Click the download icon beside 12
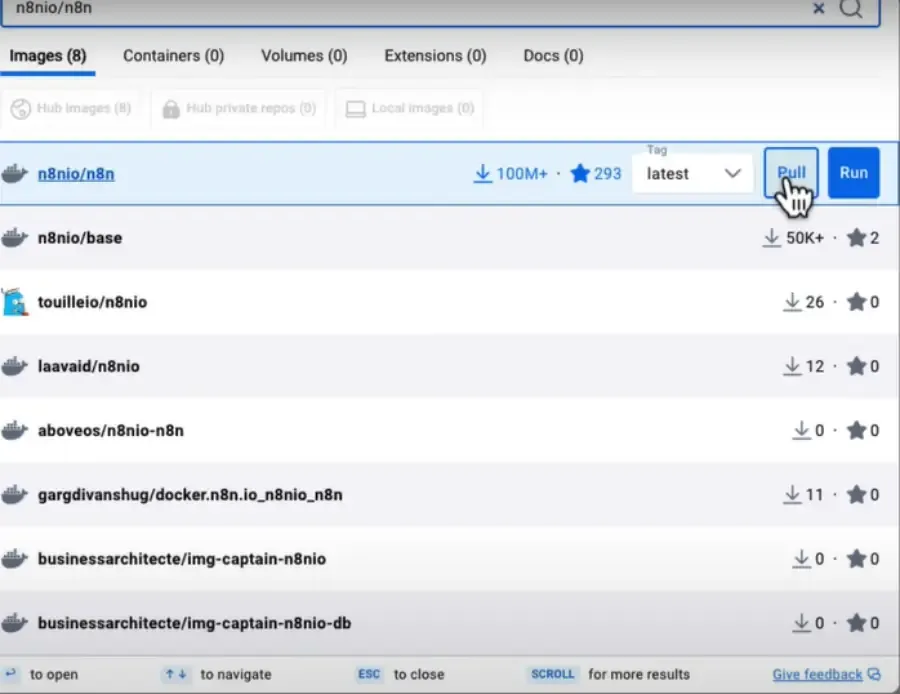Viewport: 900px width, 694px height. click(x=792, y=366)
